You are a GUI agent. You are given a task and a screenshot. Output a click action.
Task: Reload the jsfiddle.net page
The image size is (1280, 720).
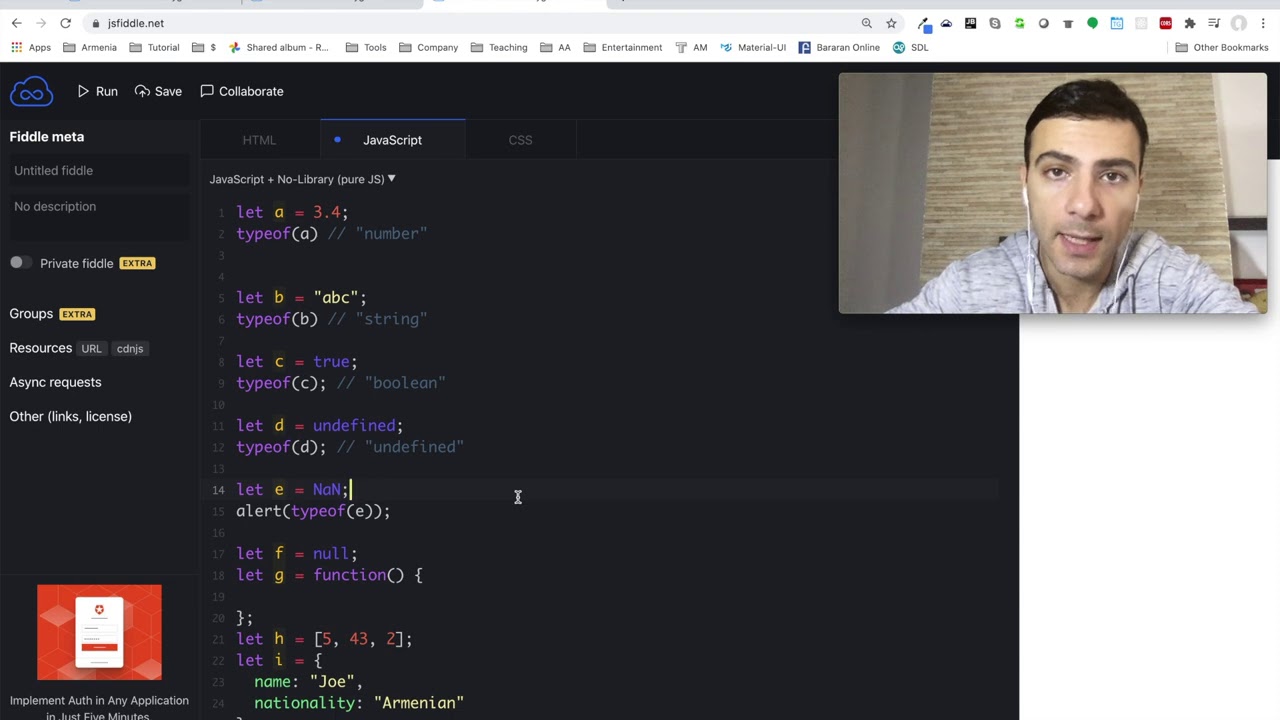[65, 23]
